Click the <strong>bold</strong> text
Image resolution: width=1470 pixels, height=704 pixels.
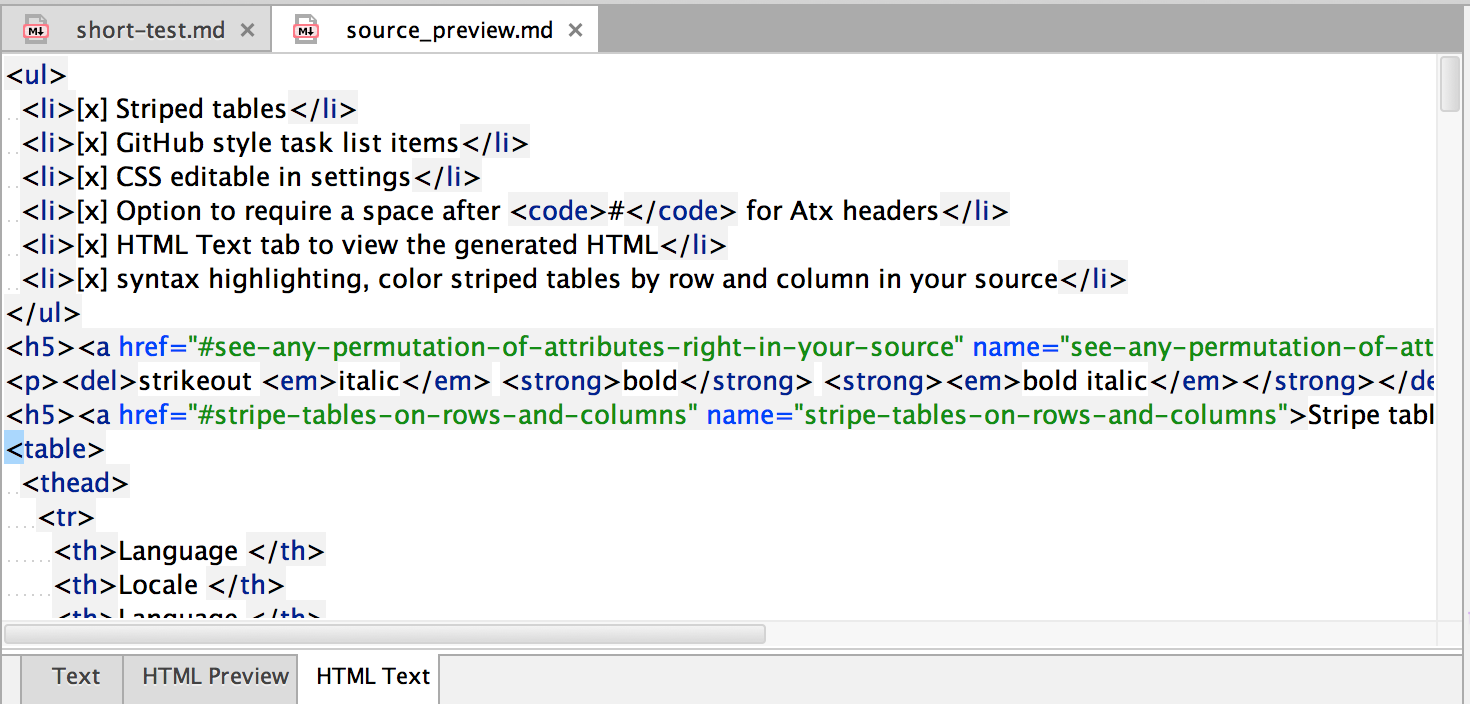(x=657, y=381)
